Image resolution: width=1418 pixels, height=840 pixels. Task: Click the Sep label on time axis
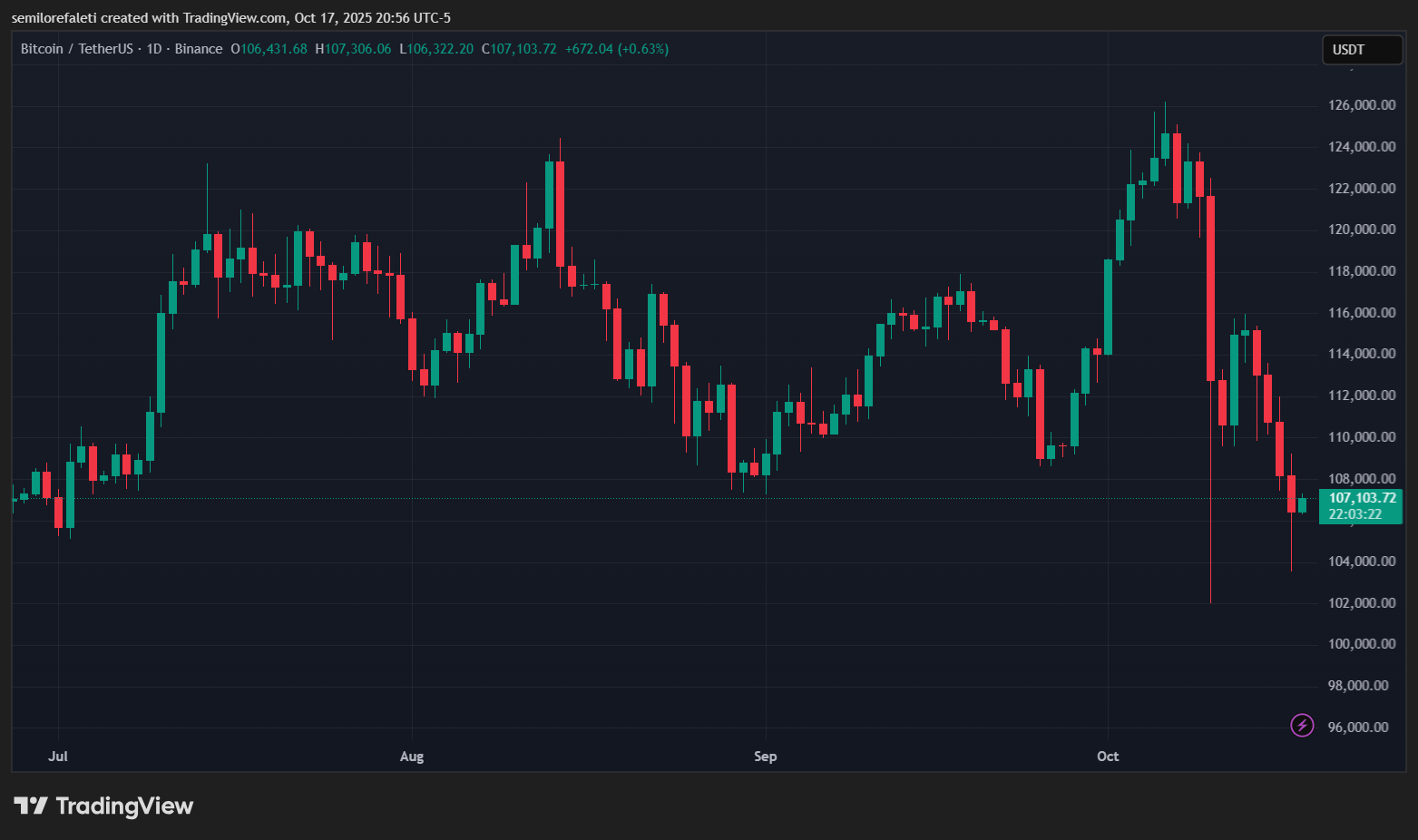click(766, 756)
